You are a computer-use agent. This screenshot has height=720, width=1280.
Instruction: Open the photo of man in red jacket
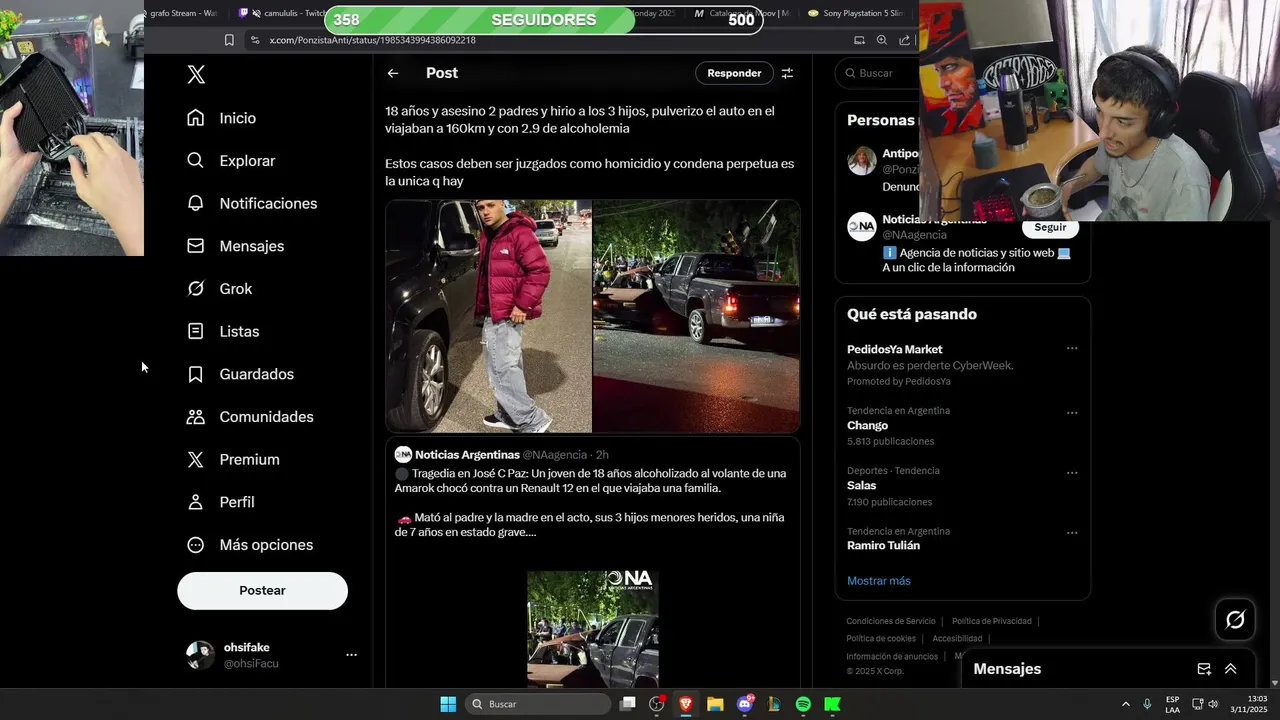tap(489, 316)
